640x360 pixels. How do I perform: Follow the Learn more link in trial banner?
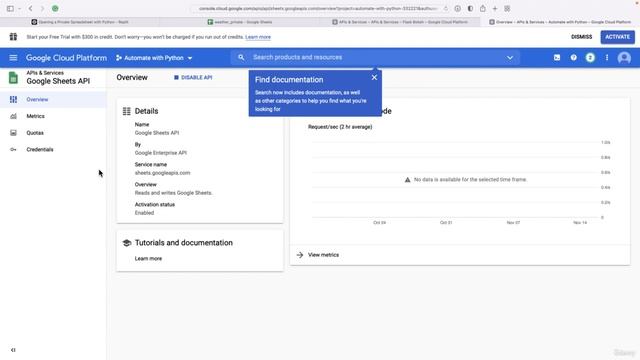[x=258, y=37]
